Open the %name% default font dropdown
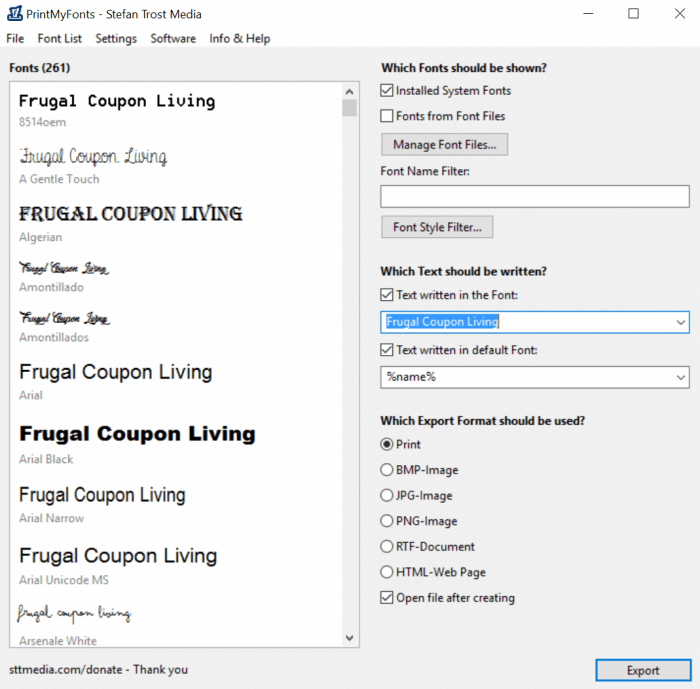700x689 pixels. click(x=681, y=377)
